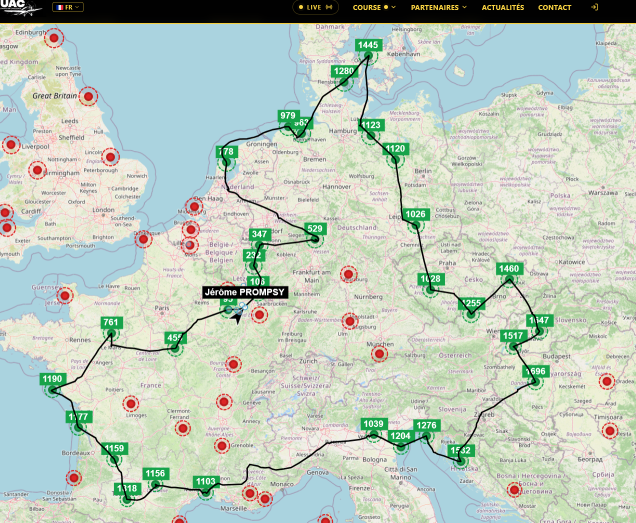Click the red marker near Grenoble
Screen dimensions: 636x523
coord(222,446)
